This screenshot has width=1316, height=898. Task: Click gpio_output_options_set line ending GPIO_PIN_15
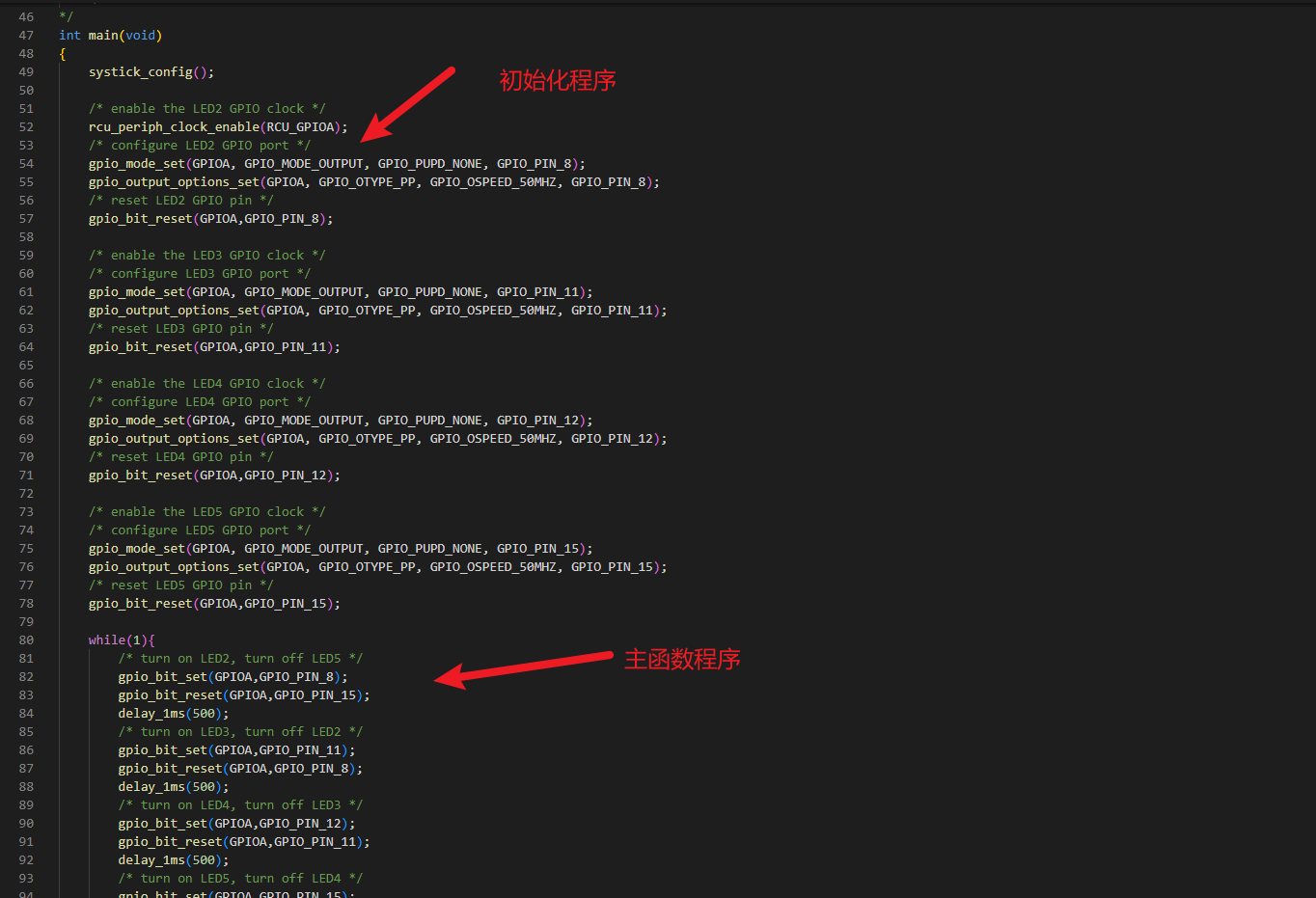pyautogui.click(x=378, y=567)
